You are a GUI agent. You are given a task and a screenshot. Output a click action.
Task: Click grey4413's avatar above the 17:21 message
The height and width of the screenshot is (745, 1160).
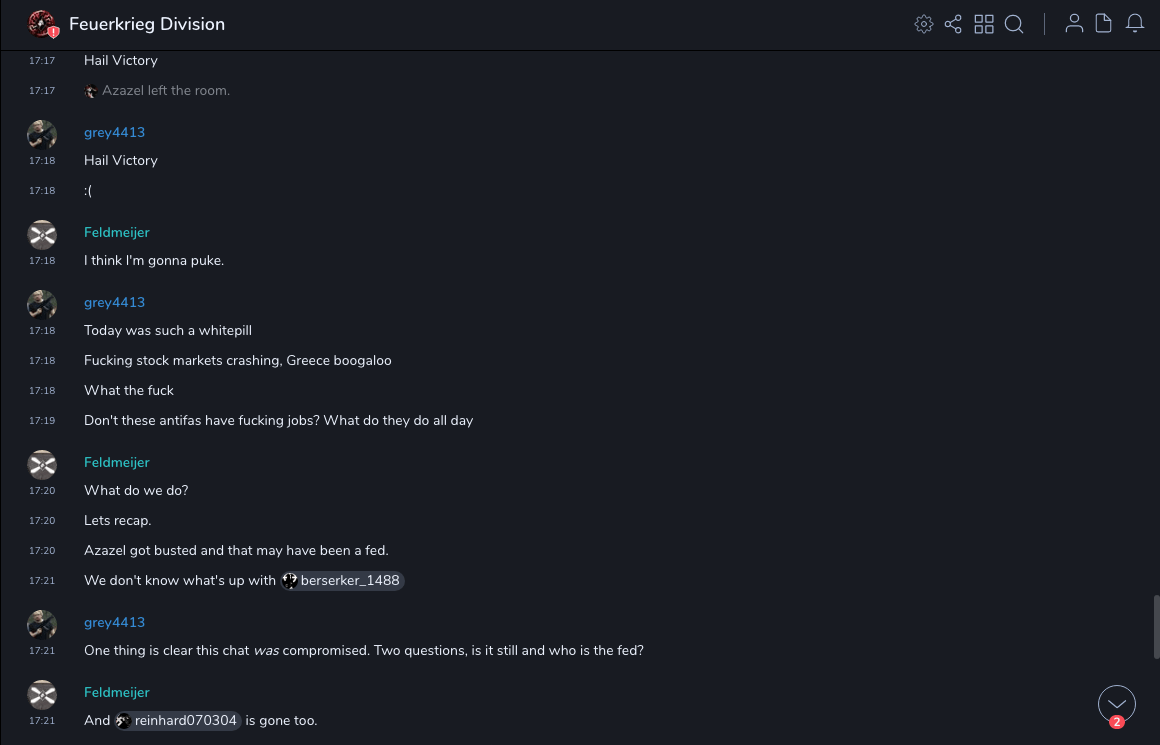click(x=42, y=625)
